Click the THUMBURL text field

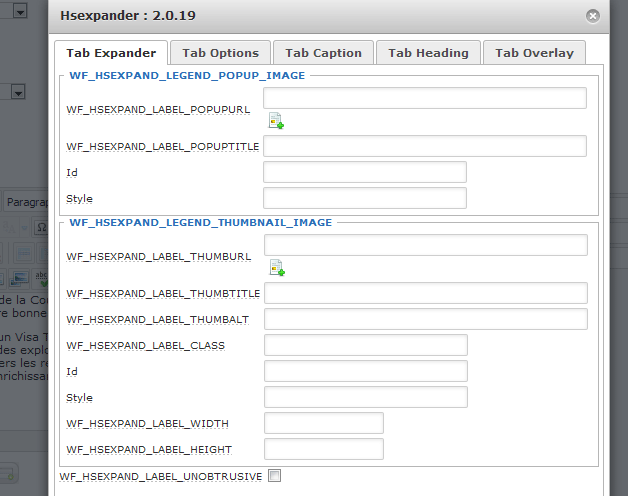[x=425, y=245]
